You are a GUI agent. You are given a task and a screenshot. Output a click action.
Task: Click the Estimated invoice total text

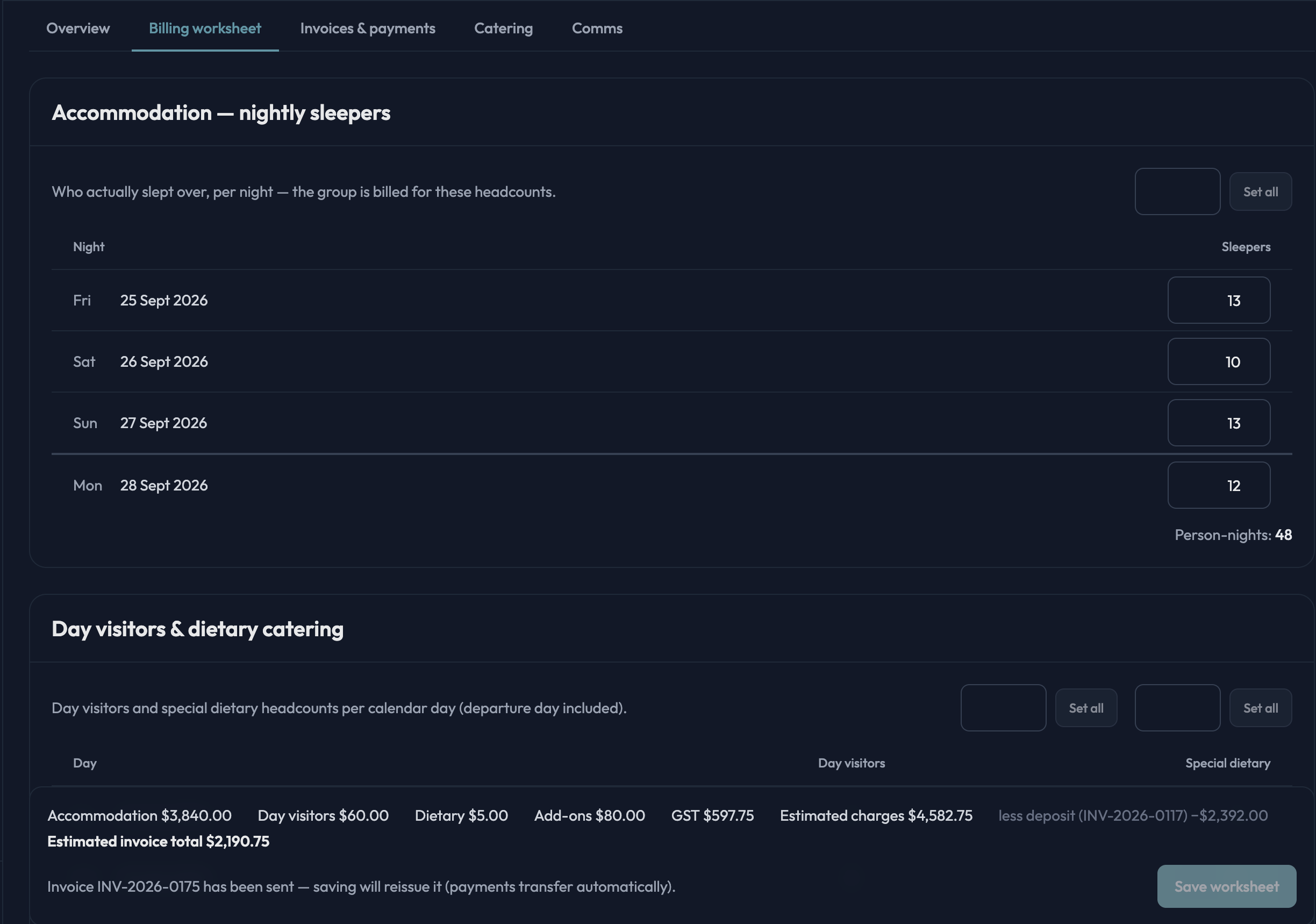click(x=158, y=841)
